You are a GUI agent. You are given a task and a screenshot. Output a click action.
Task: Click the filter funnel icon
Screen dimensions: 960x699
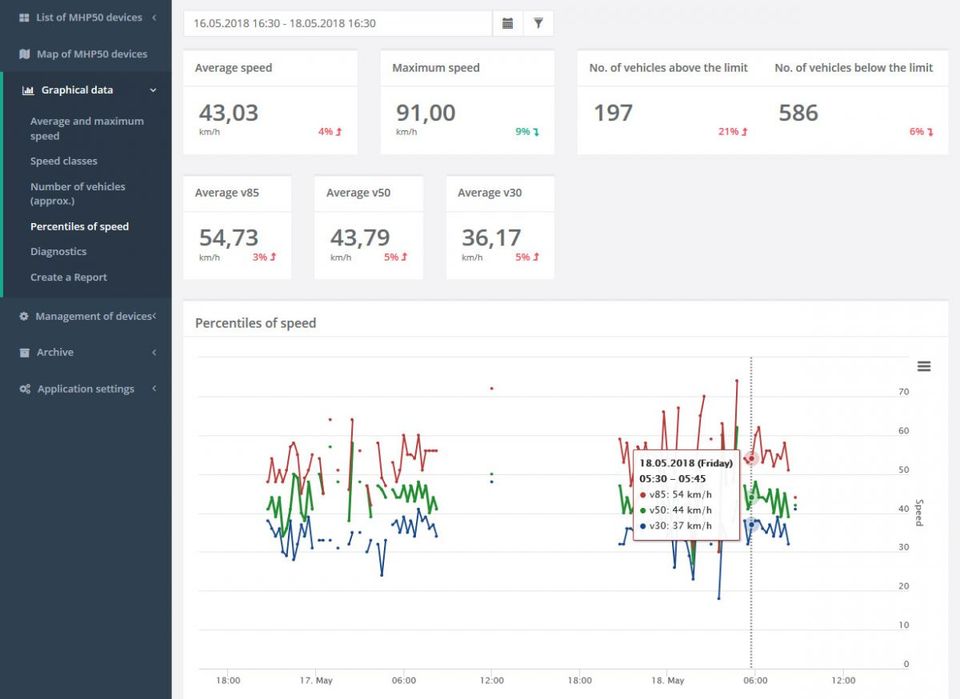click(538, 23)
